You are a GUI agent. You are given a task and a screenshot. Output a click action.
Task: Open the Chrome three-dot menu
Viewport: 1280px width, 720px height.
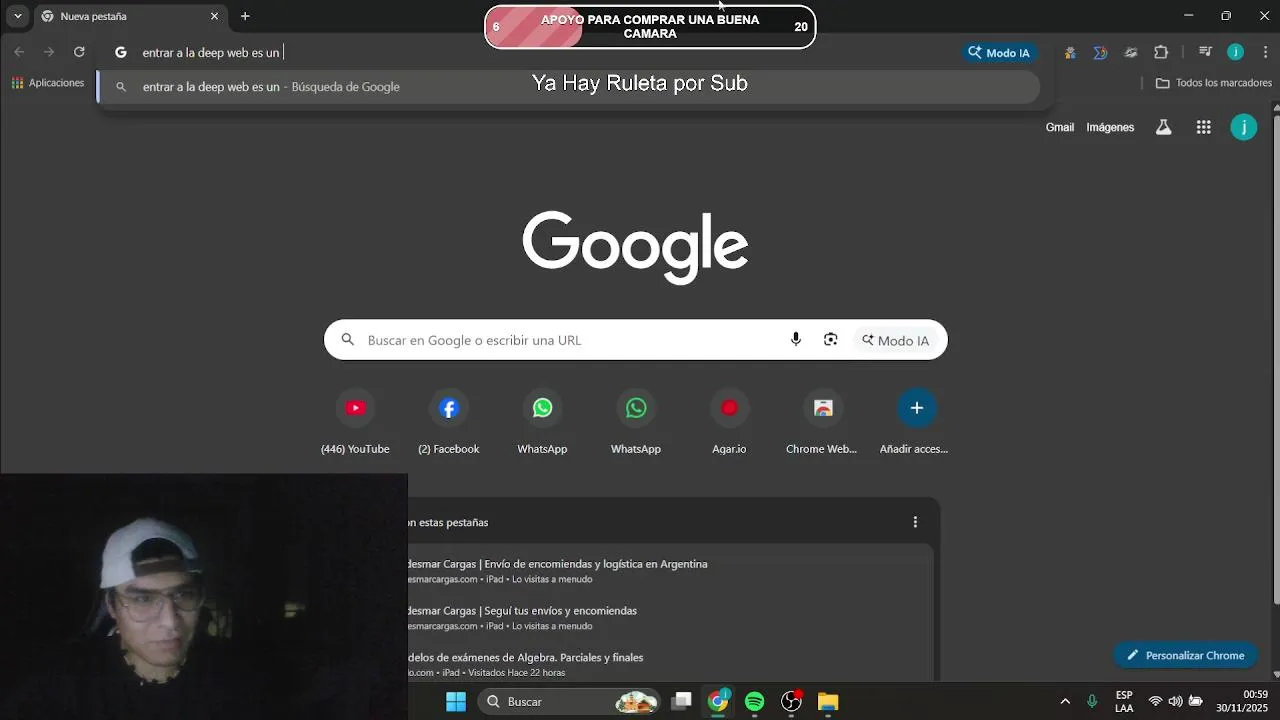tap(1264, 52)
